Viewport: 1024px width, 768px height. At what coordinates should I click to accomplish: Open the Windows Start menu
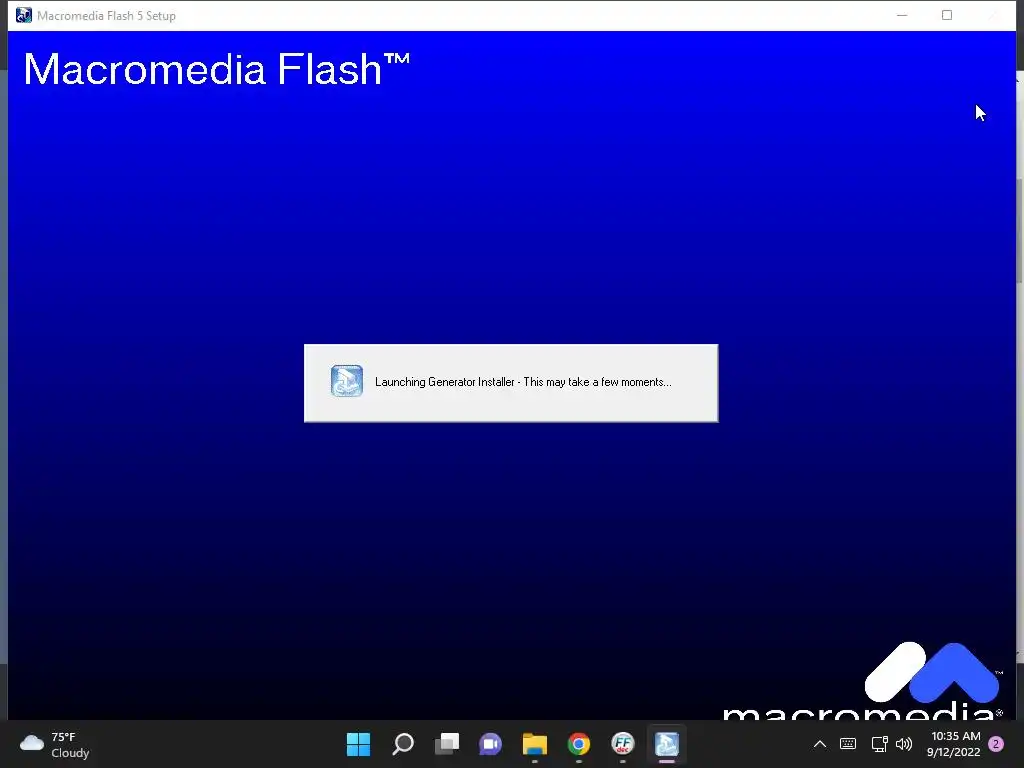358,744
